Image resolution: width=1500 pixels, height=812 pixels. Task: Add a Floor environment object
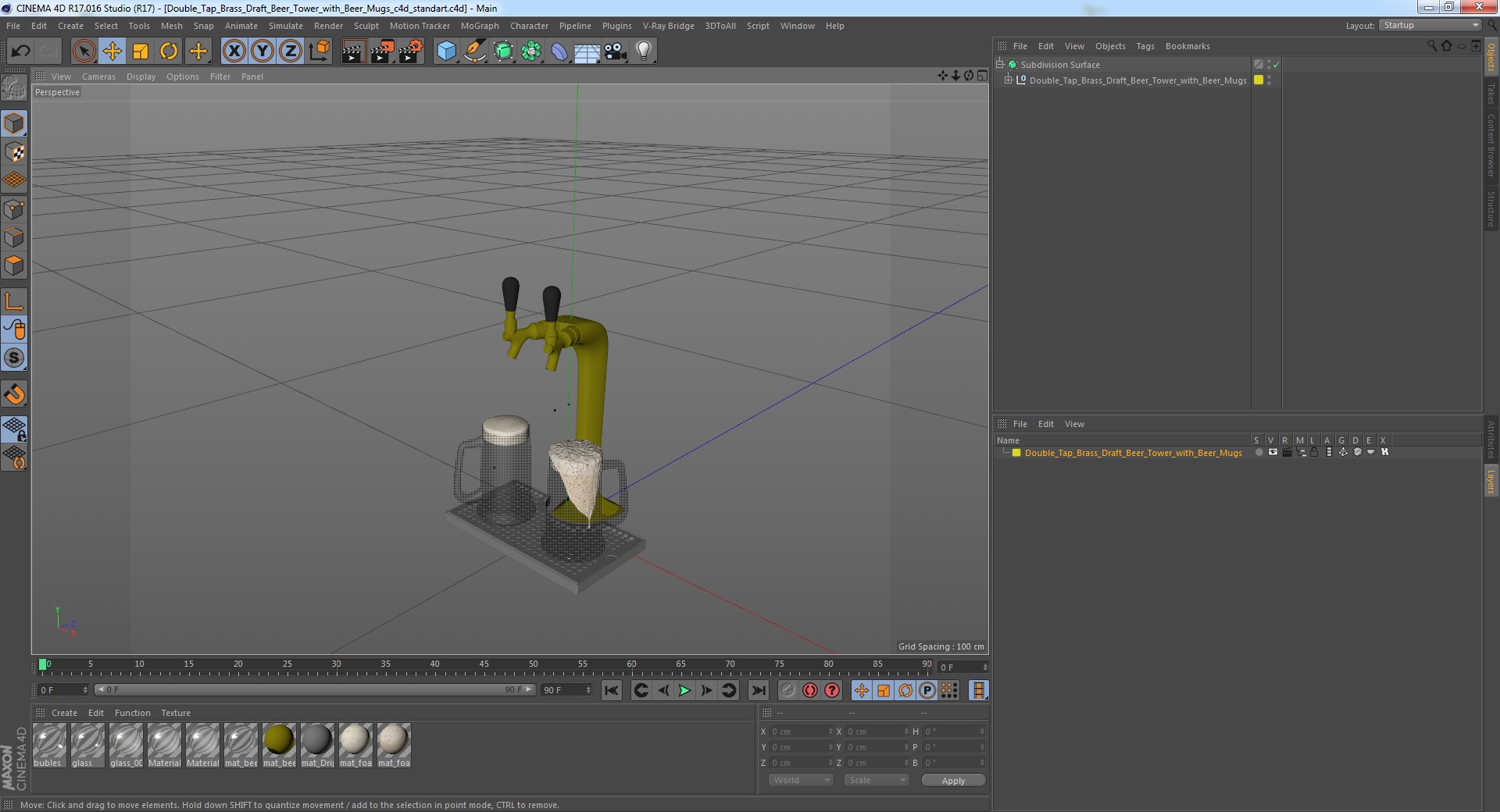point(587,52)
